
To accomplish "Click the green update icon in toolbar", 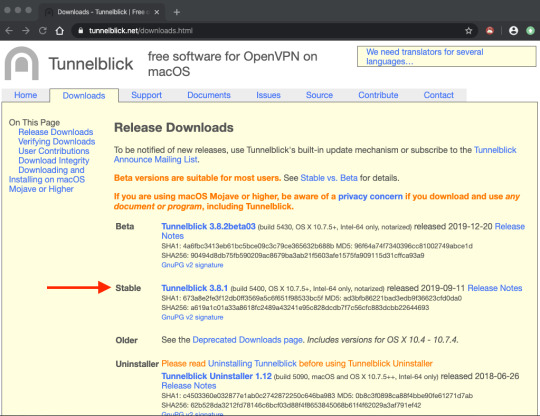I will [x=530, y=31].
